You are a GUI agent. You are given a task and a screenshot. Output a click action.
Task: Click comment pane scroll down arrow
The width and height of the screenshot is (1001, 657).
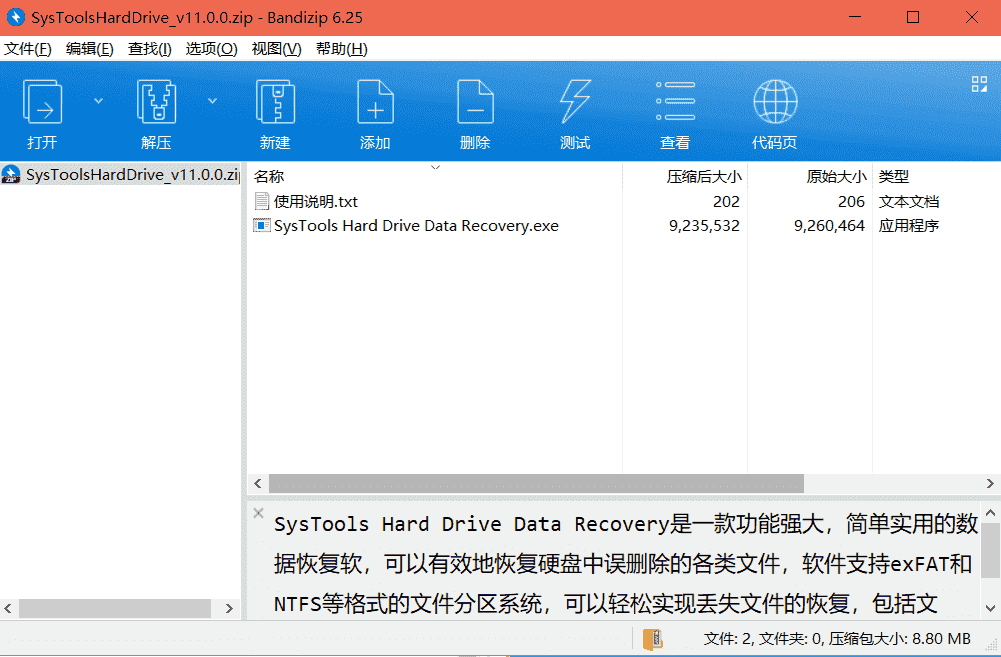[990, 608]
